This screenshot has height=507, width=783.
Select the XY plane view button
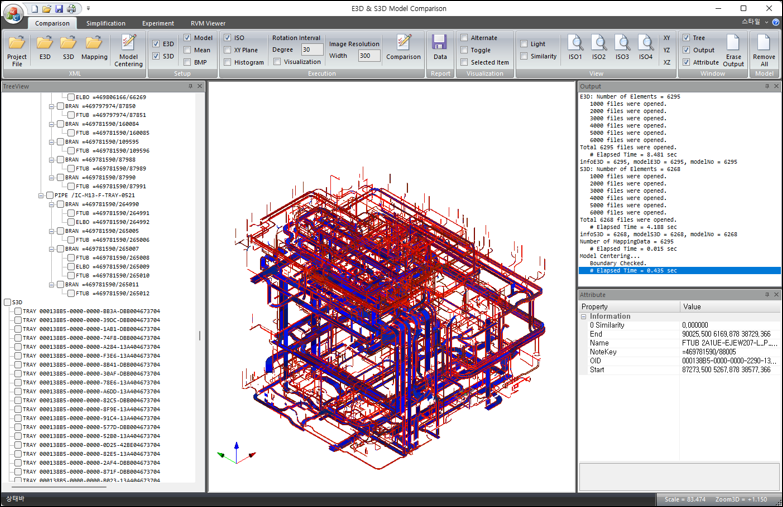coord(667,37)
